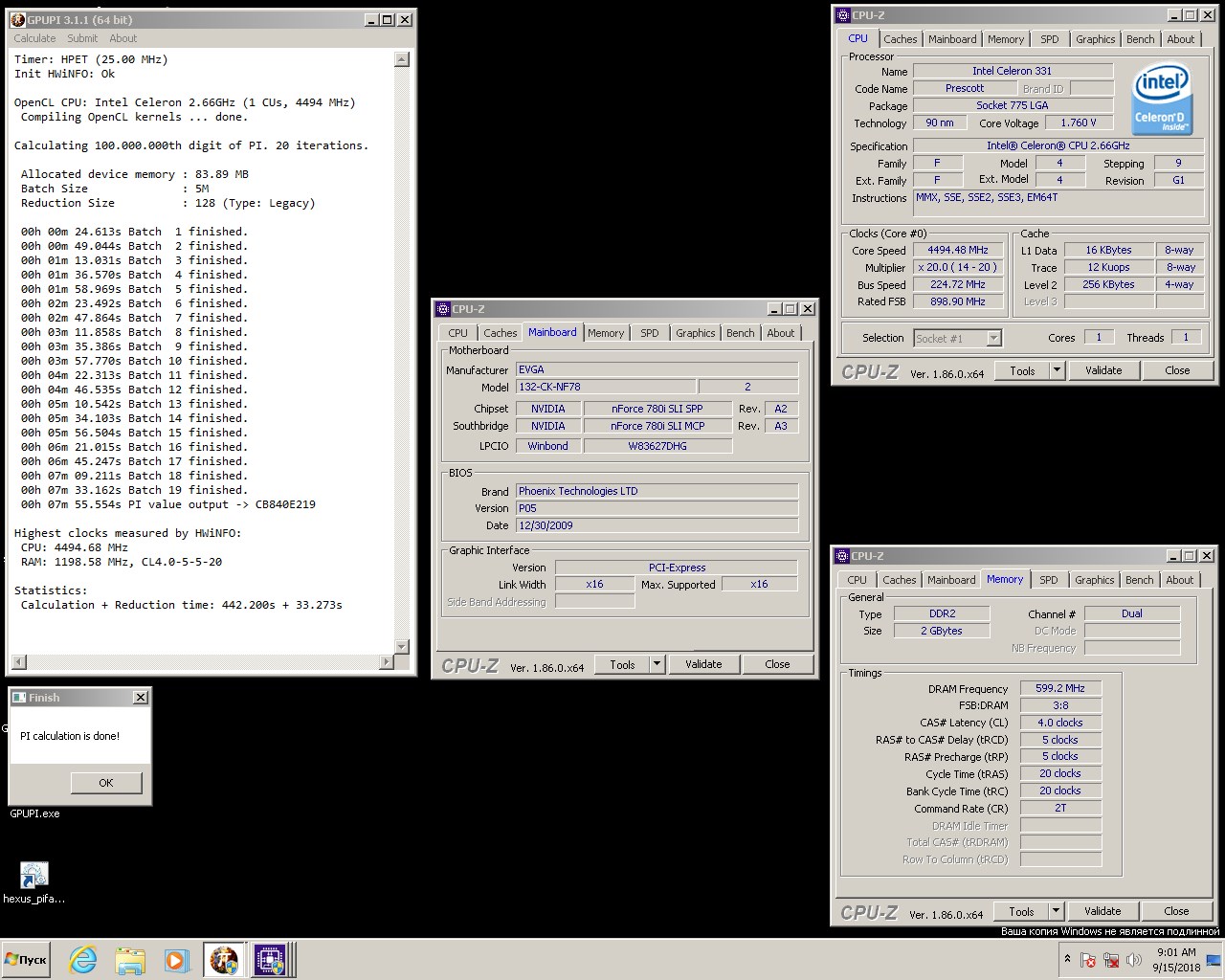Switch to Caches tab in Mainboard CPU-Z window

click(500, 333)
